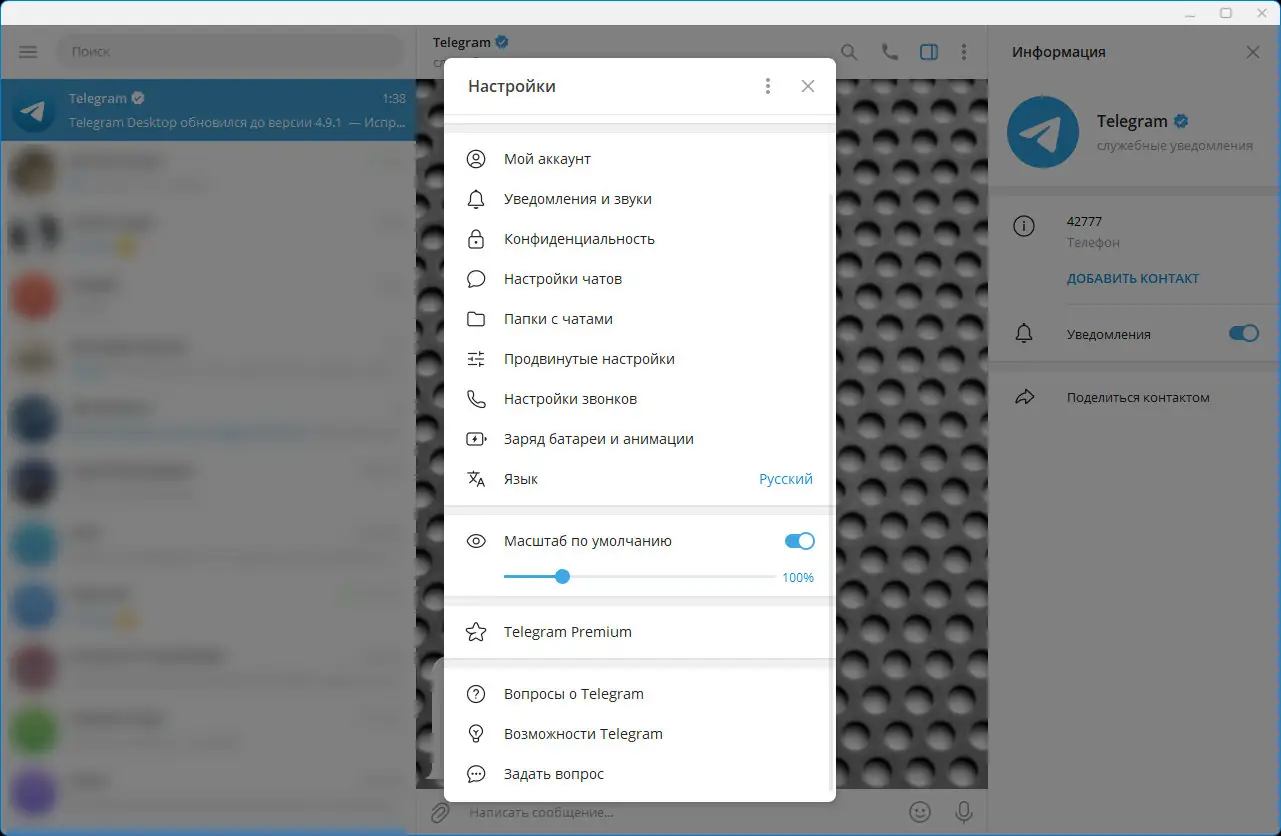Open Продвинутые настройки
The height and width of the screenshot is (836, 1281).
[640, 359]
